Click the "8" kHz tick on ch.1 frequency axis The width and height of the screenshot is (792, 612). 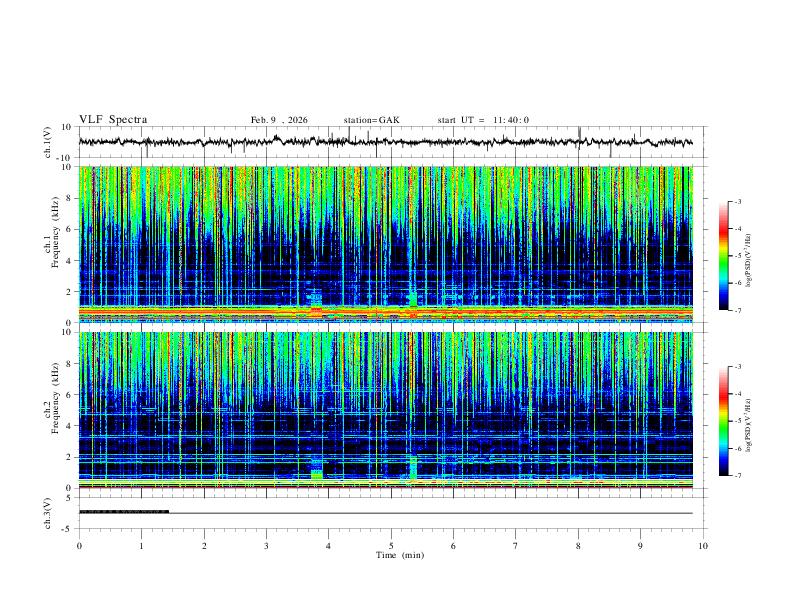click(x=69, y=198)
